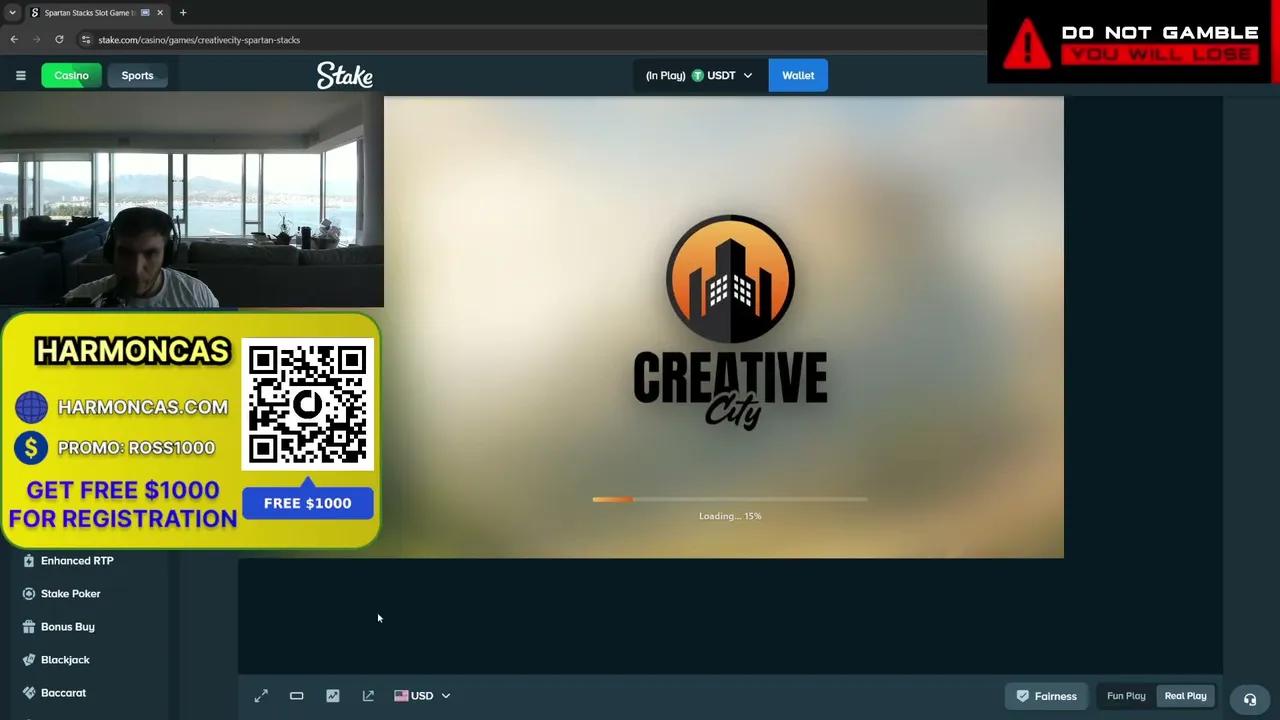Open Enhanced RTP in sidebar
Image resolution: width=1280 pixels, height=720 pixels.
(x=77, y=560)
